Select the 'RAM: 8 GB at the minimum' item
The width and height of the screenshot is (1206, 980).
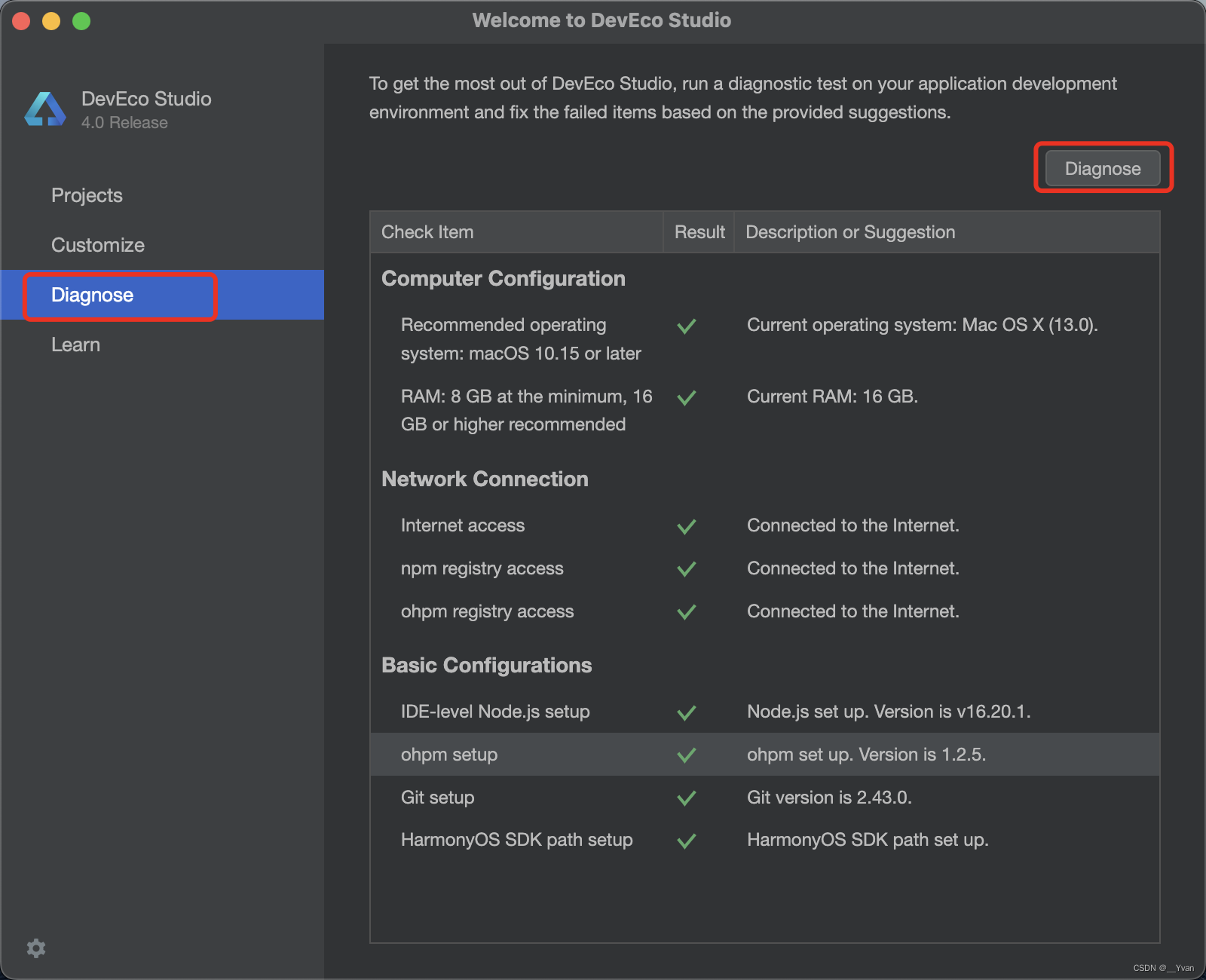click(526, 410)
